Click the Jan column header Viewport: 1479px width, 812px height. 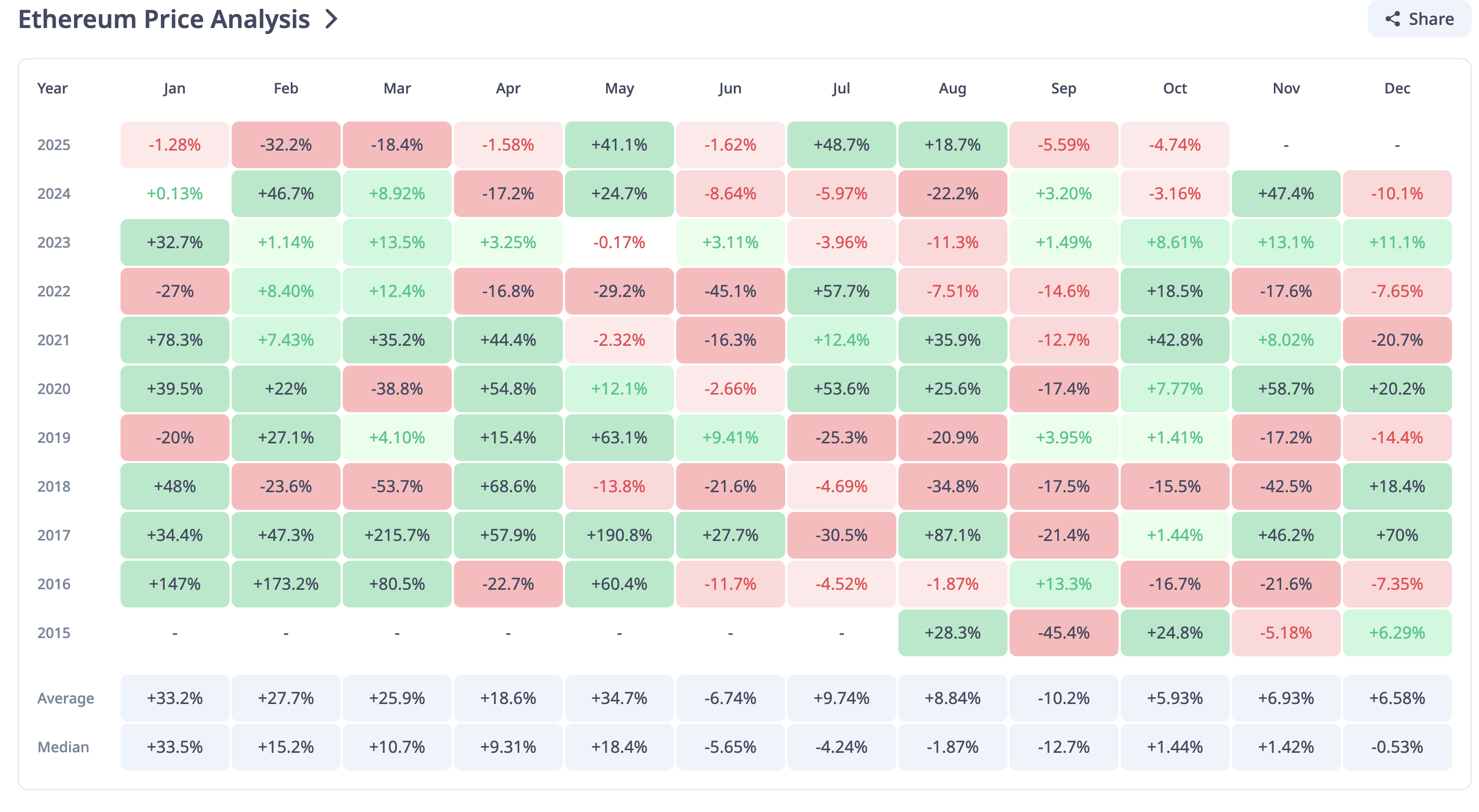coord(174,88)
